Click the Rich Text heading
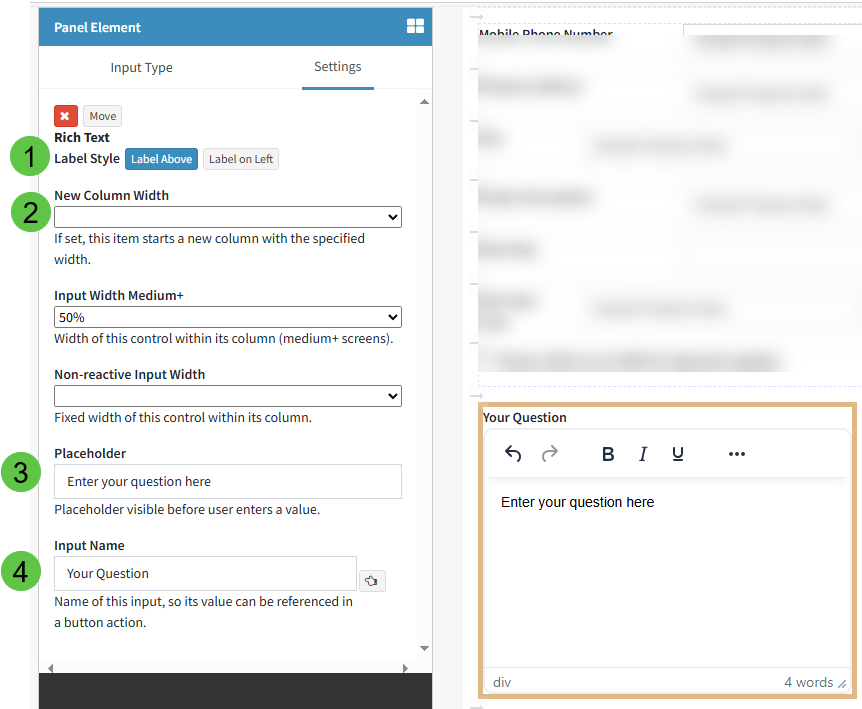The width and height of the screenshot is (862, 709). point(82,137)
